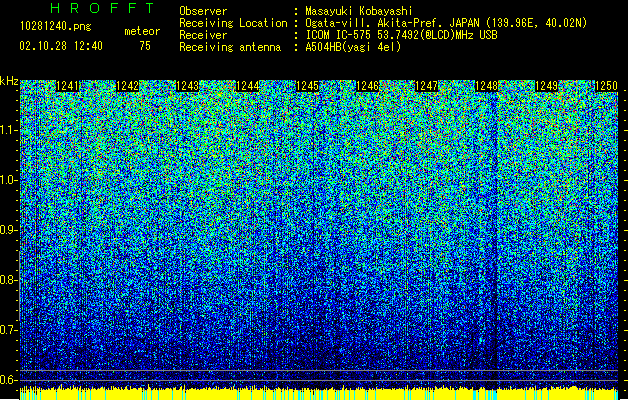Select receiver value ICOM IC-575 53.7492 MHz USB
The width and height of the screenshot is (629, 400).
(401, 35)
